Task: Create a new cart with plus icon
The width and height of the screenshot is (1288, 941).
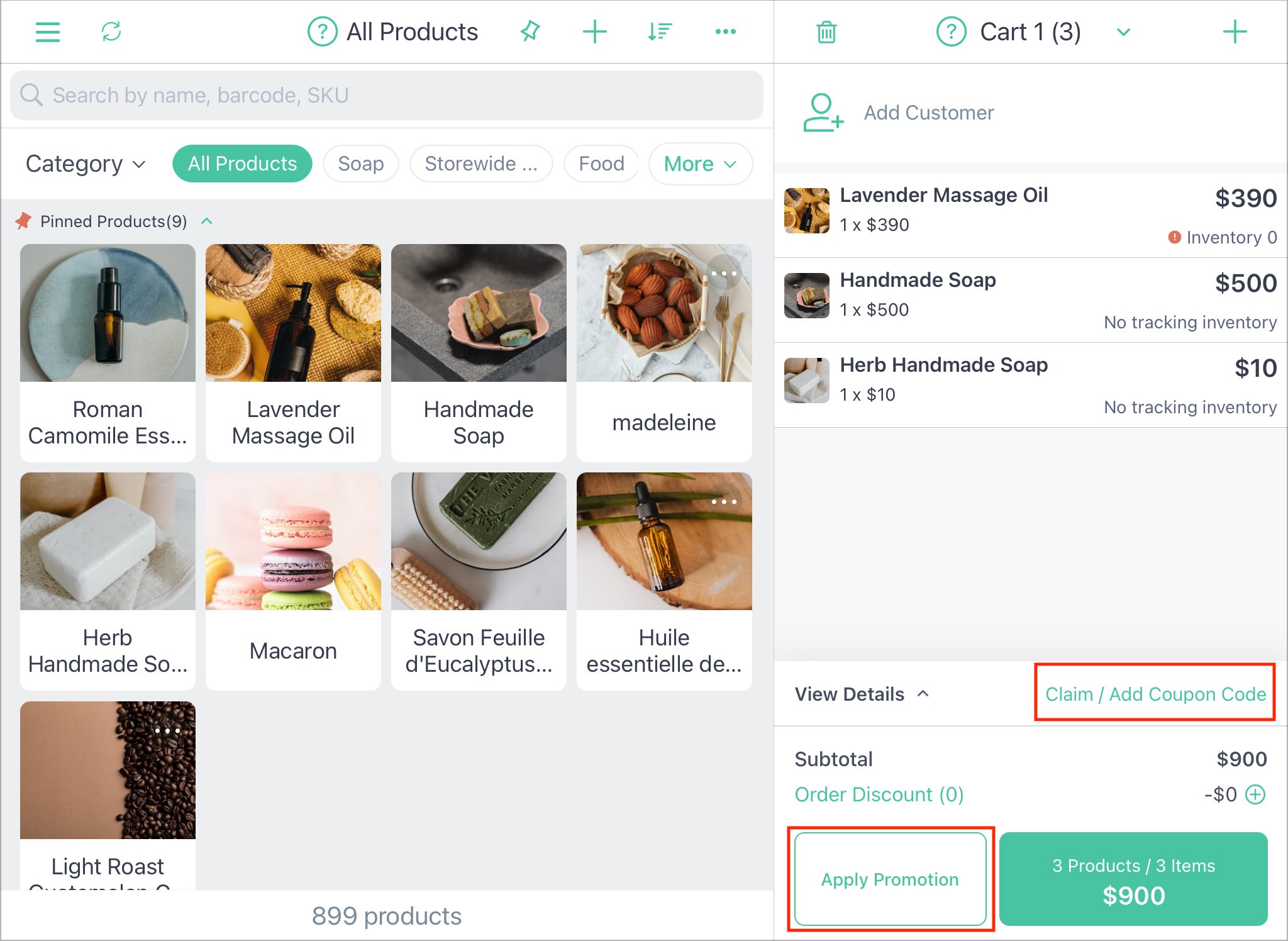Action: [x=1235, y=31]
